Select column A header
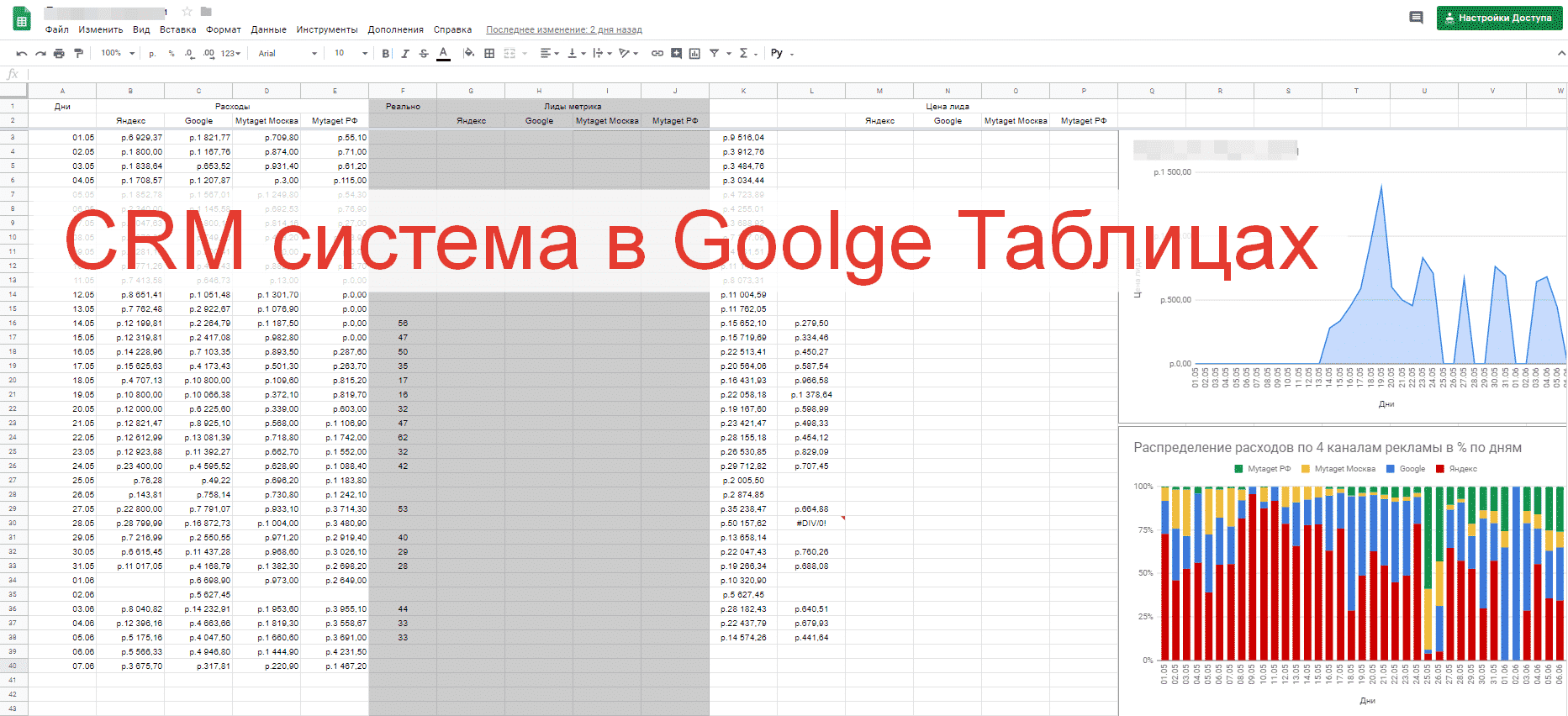 click(x=62, y=91)
